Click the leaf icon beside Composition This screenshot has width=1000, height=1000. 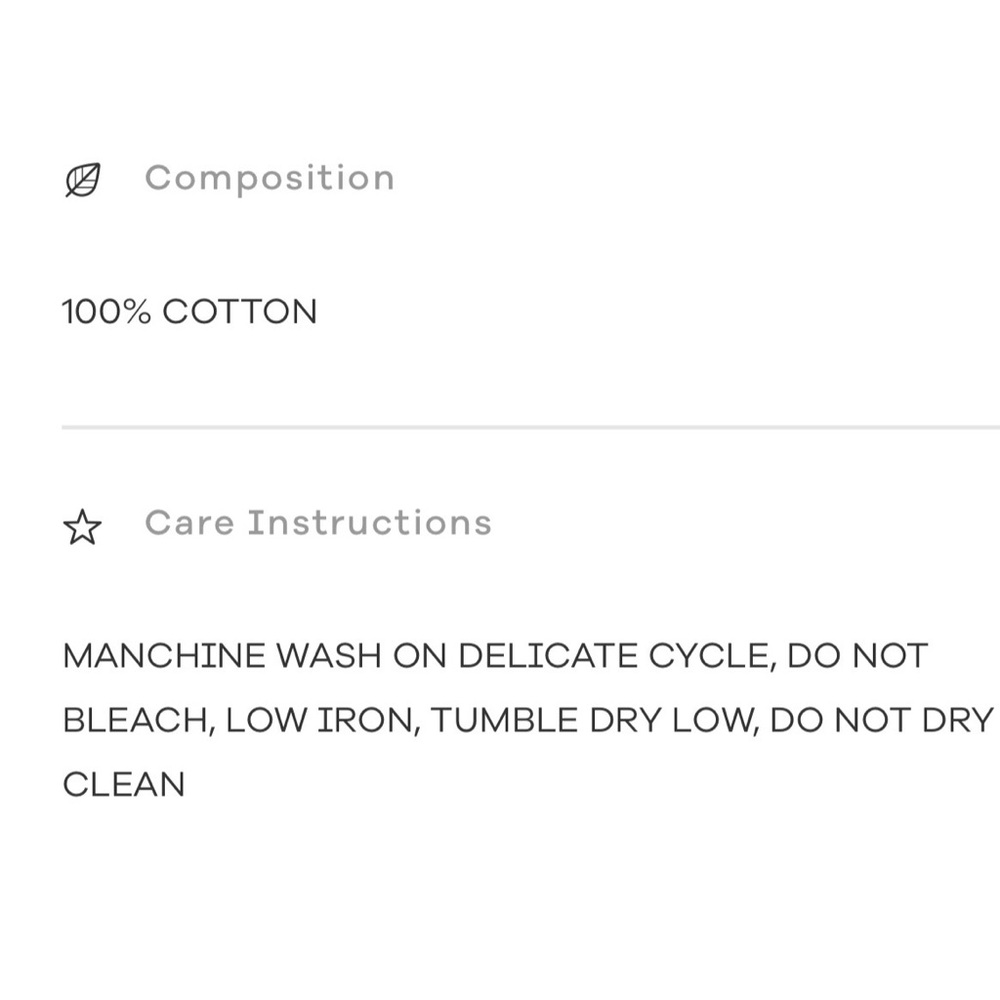point(83,180)
